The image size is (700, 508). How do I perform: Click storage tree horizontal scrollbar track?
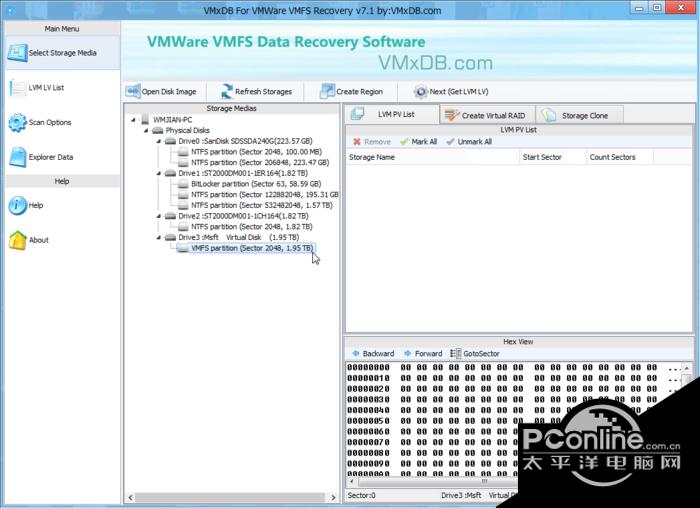point(231,497)
